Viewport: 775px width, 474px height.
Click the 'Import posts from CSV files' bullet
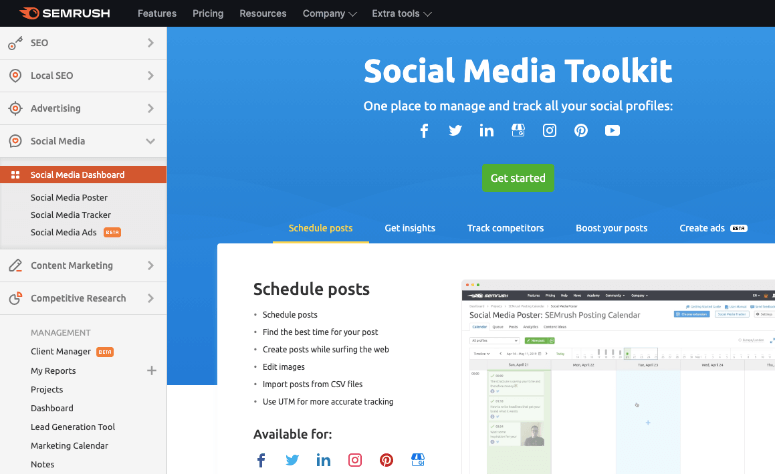312,384
